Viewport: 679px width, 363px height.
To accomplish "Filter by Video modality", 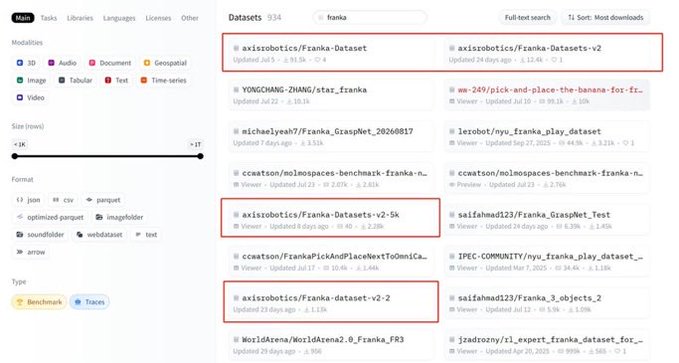I will (30, 97).
